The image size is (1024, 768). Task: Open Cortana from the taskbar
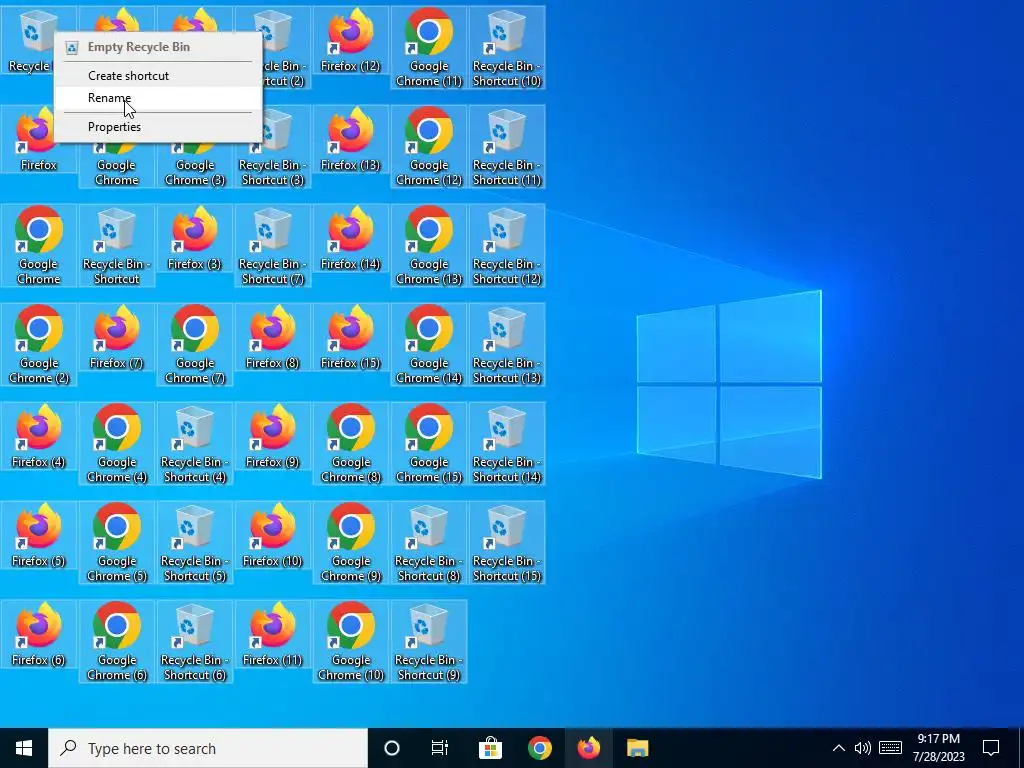pyautogui.click(x=392, y=748)
